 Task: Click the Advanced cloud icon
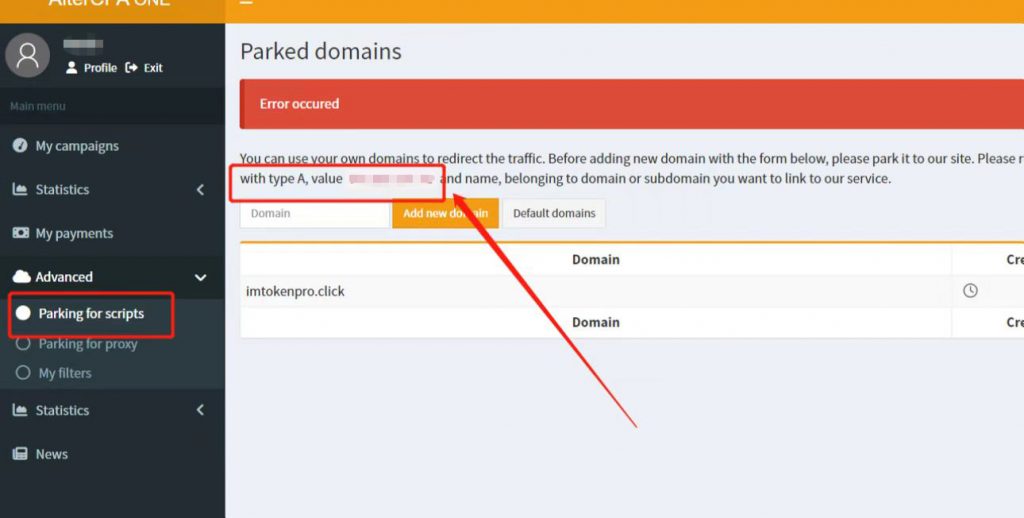pos(21,277)
